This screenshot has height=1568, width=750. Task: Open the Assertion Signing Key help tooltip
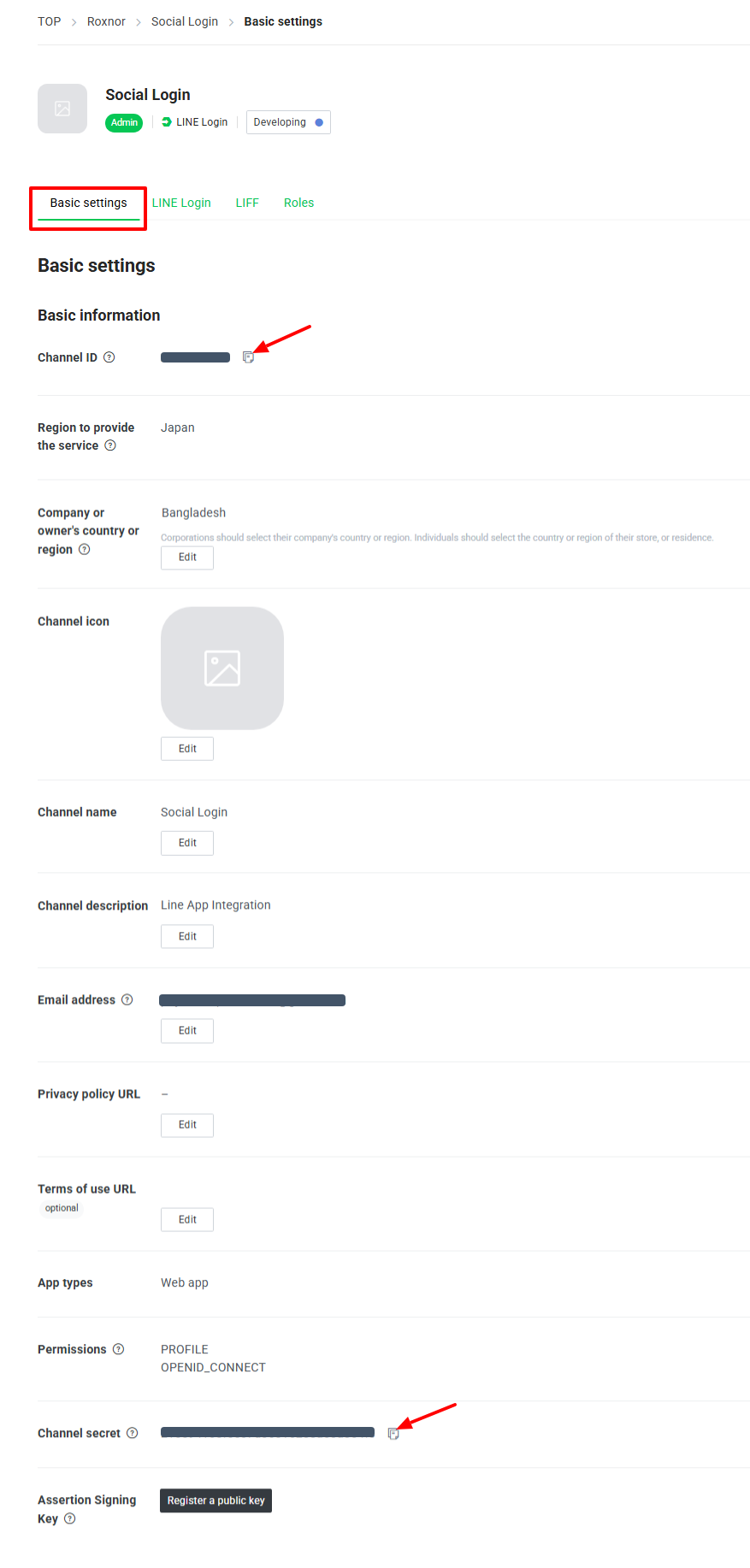coord(71,1519)
